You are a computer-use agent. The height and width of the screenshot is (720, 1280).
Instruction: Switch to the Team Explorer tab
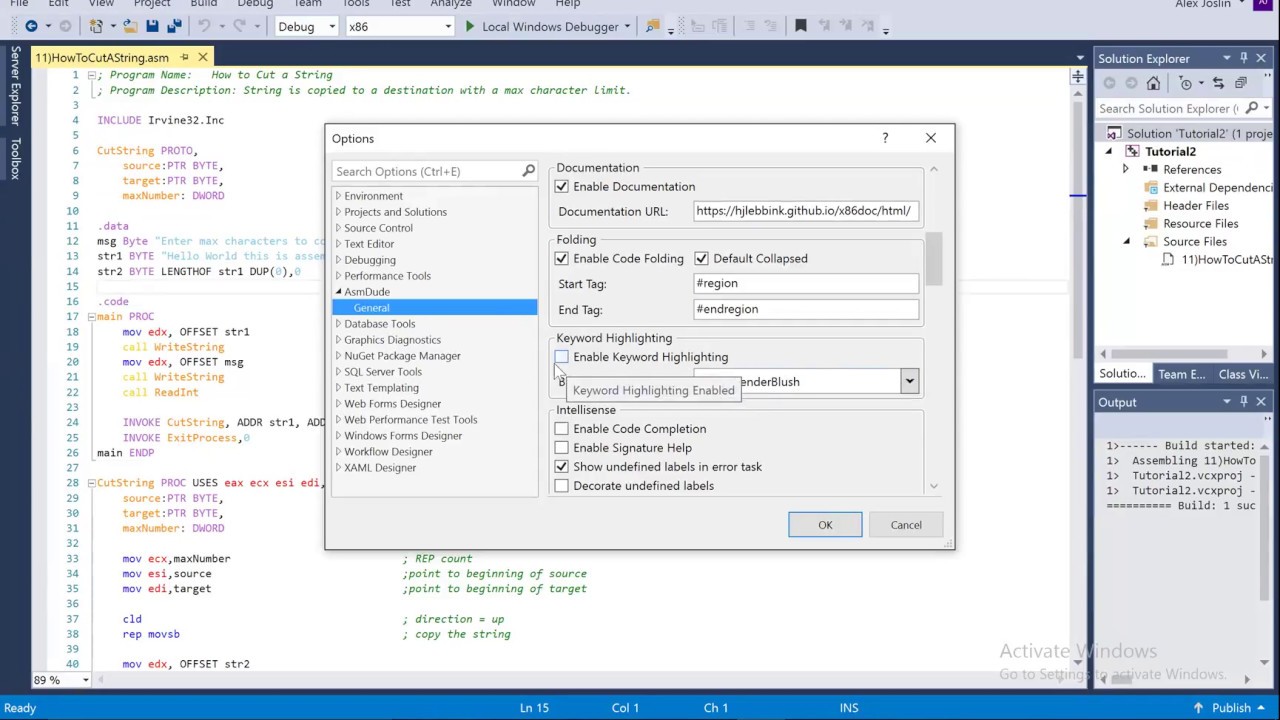(1181, 374)
